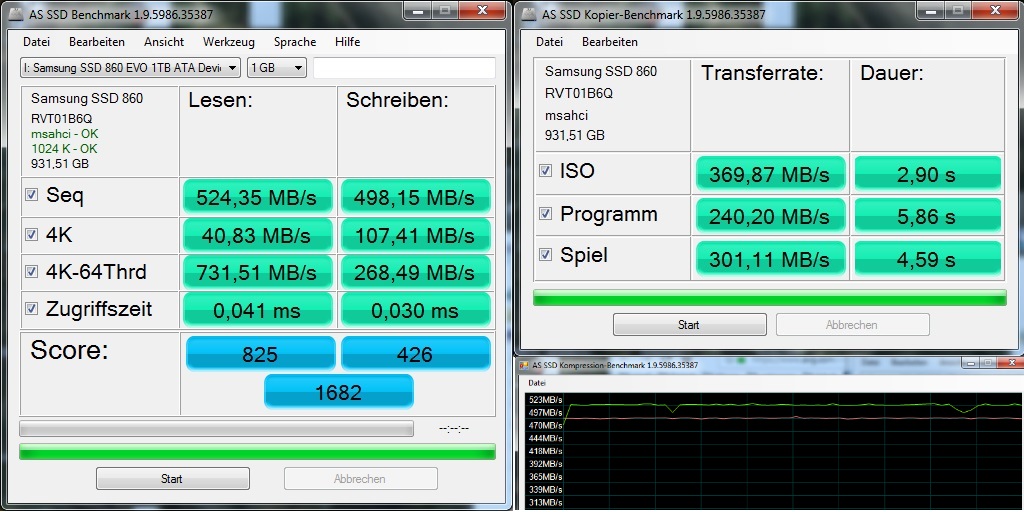Click the read score 825 box

tap(260, 354)
